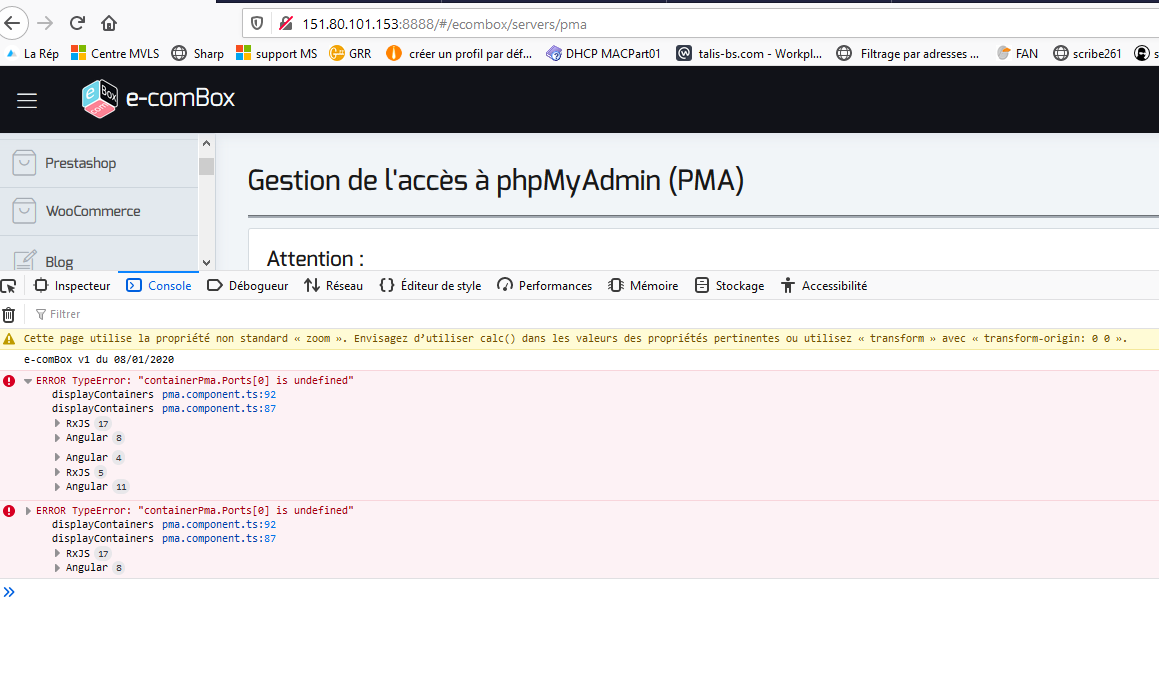
Task: Click the shield tracking protection icon
Action: tap(256, 24)
